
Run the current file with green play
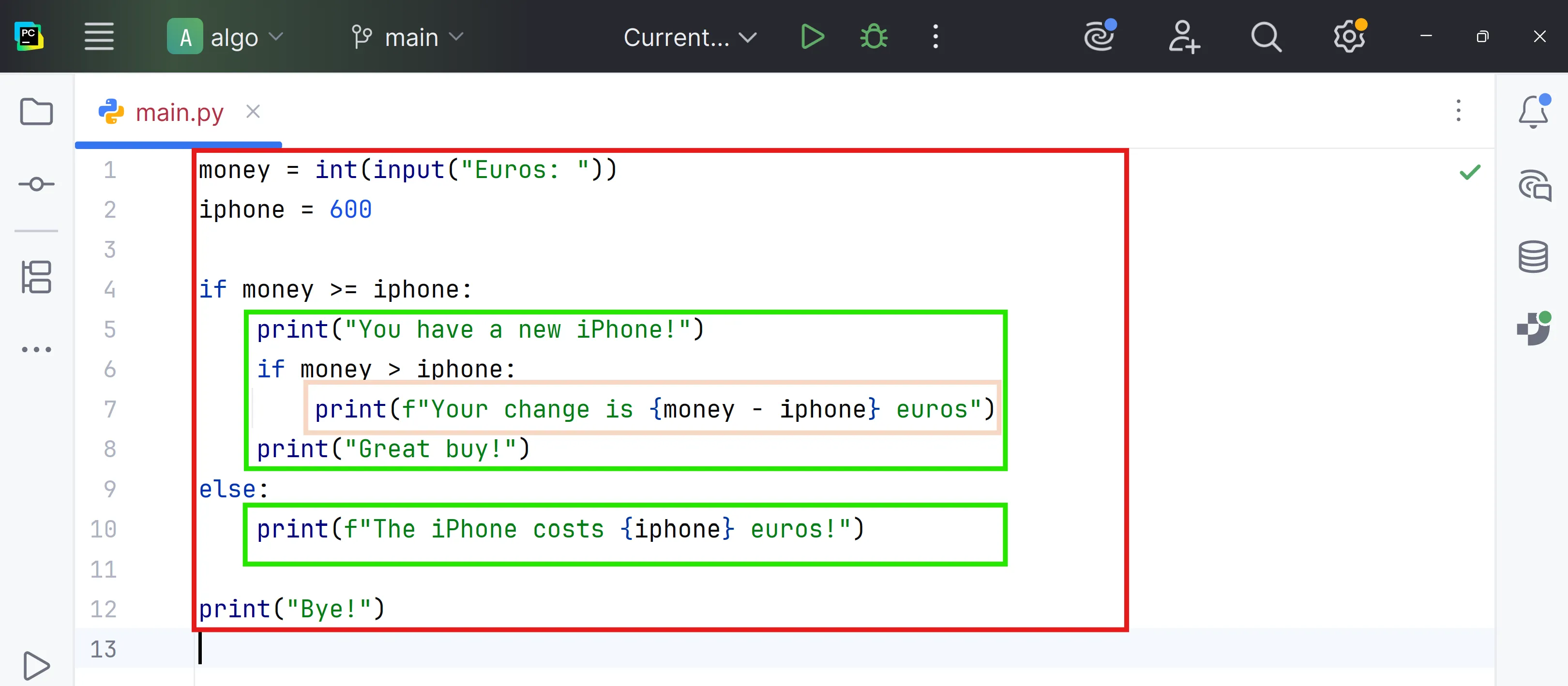coord(813,36)
